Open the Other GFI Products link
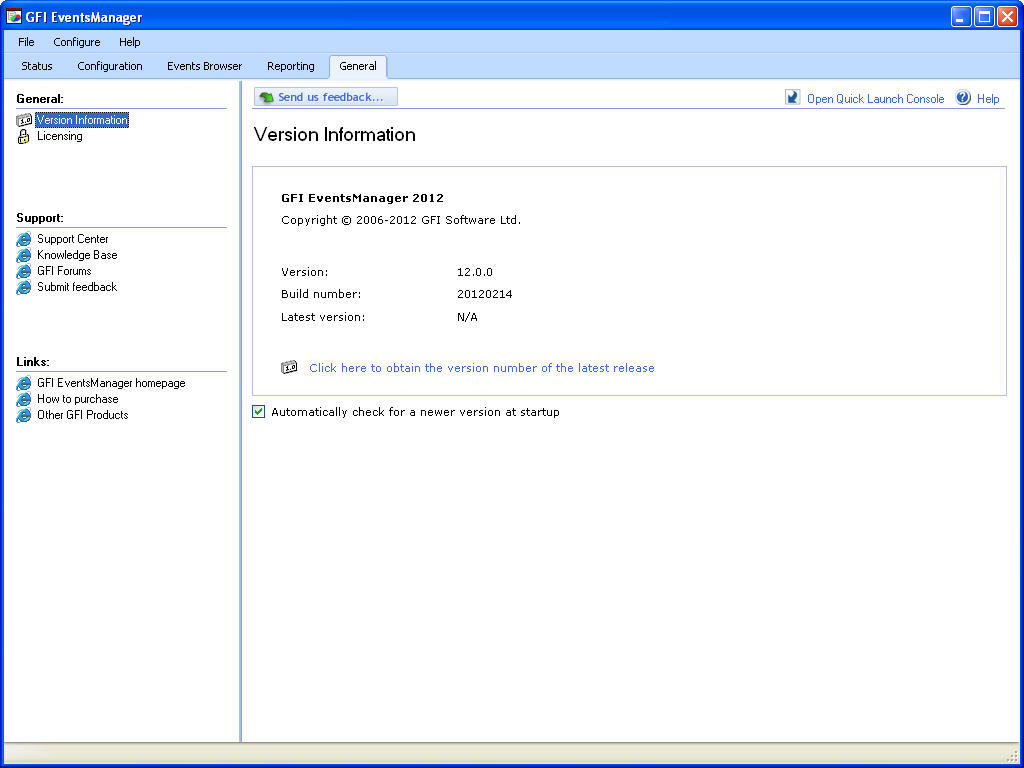Viewport: 1024px width, 768px height. coord(82,415)
